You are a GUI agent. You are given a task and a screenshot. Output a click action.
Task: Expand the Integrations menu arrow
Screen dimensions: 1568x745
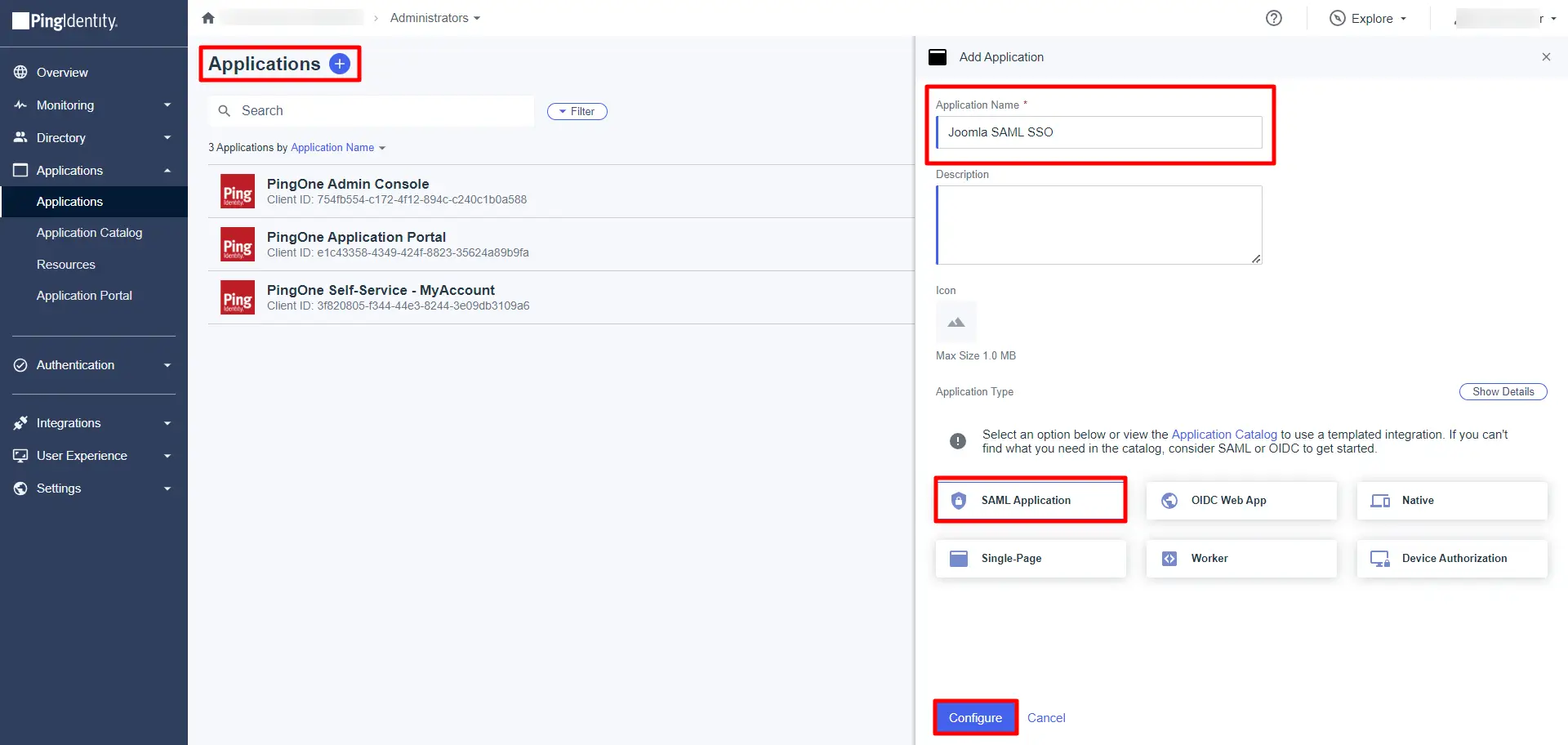167,423
